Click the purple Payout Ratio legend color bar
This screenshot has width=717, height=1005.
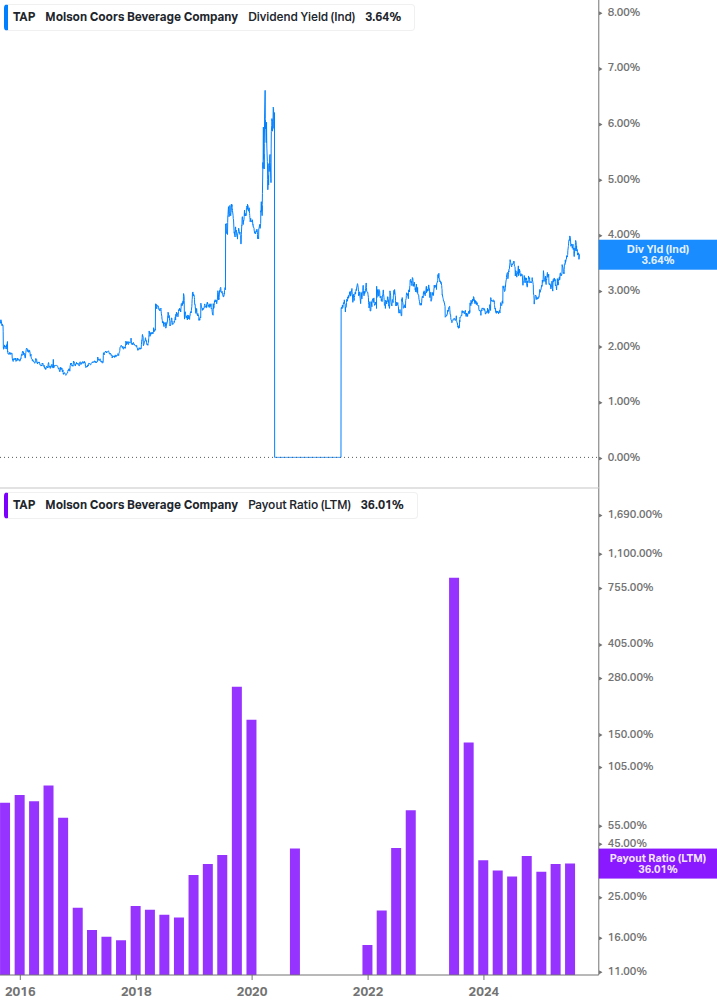[x=6, y=505]
